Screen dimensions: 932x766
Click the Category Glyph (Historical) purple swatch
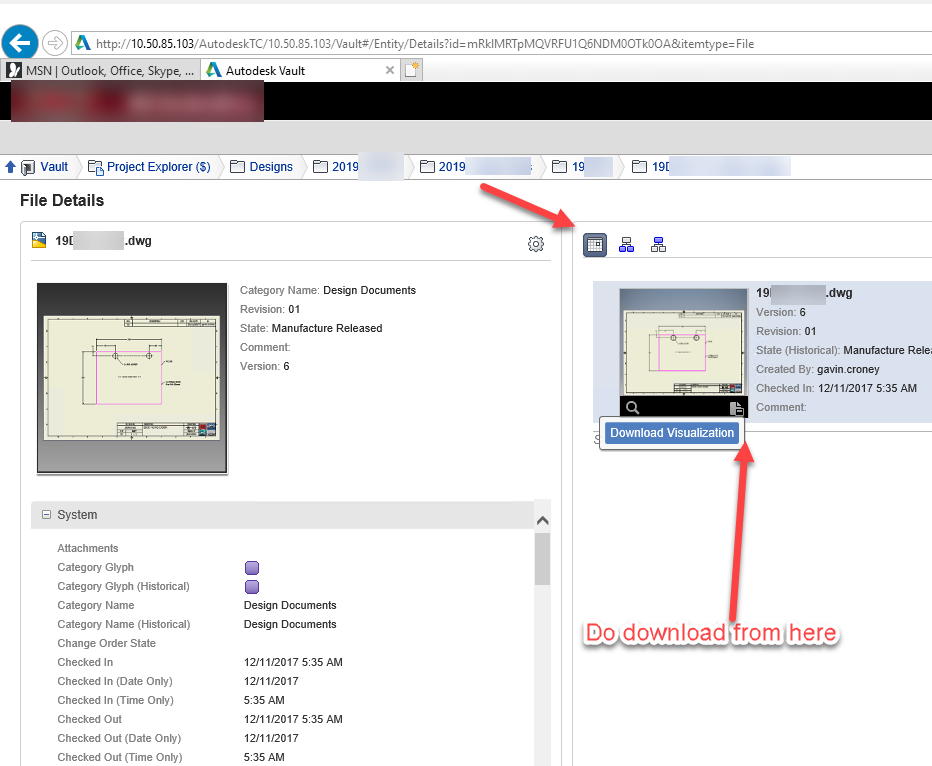pyautogui.click(x=252, y=587)
